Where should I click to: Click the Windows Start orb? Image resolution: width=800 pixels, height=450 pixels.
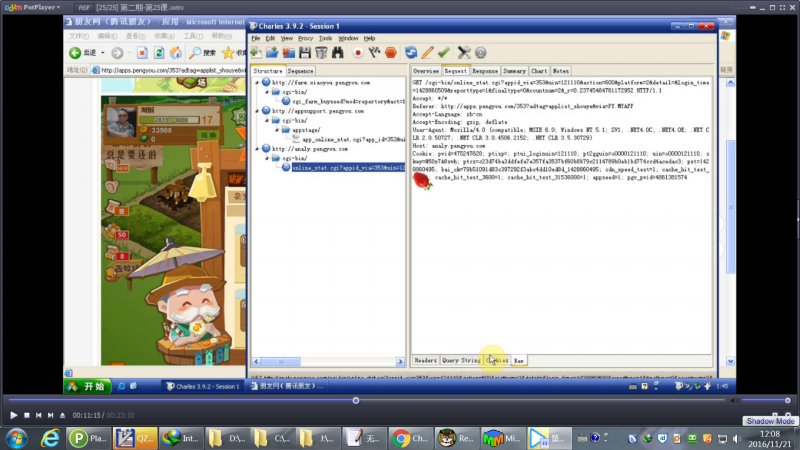click(x=16, y=438)
